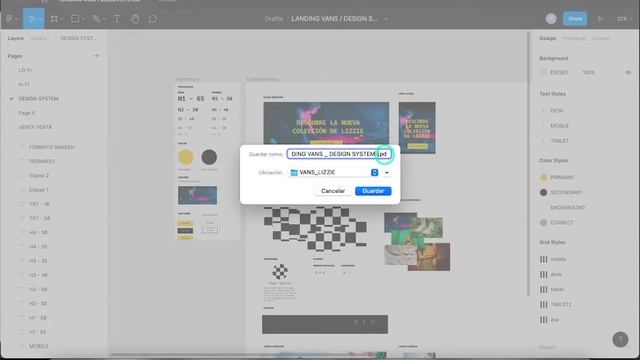
Task: Click the Cancelar button
Action: coord(333,191)
